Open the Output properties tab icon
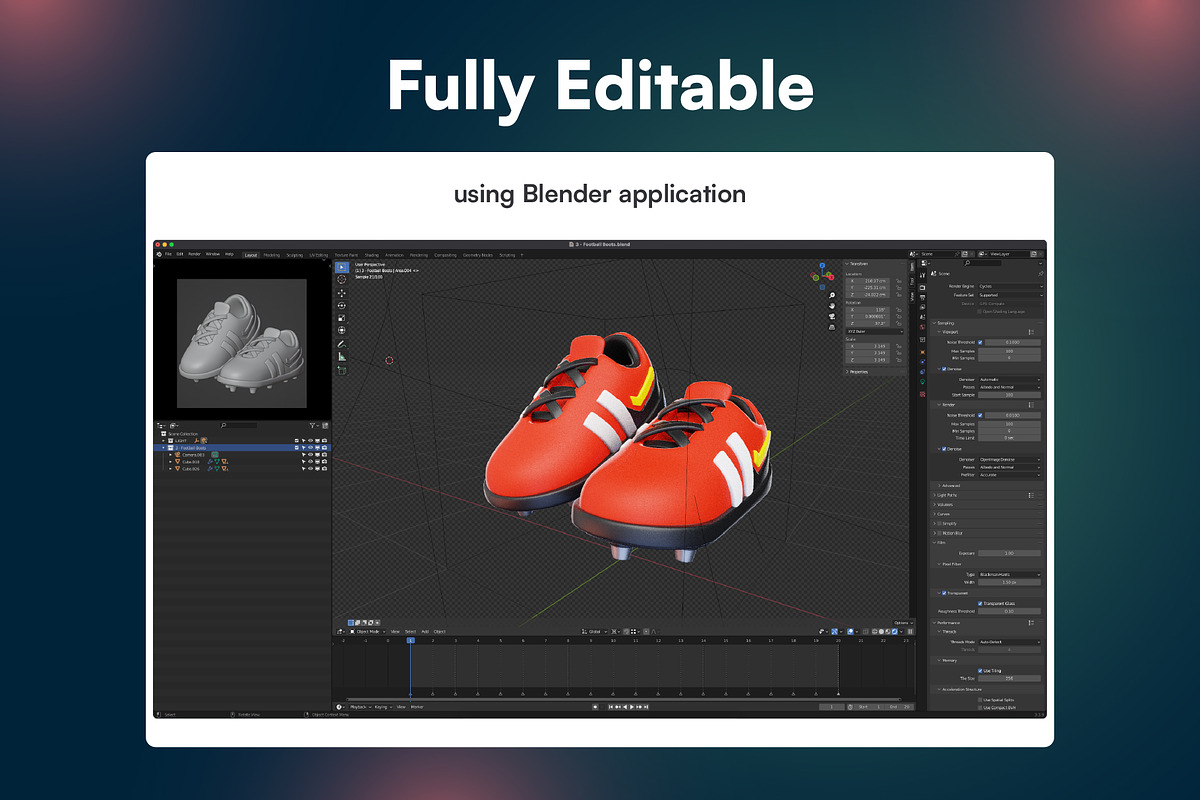 923,297
